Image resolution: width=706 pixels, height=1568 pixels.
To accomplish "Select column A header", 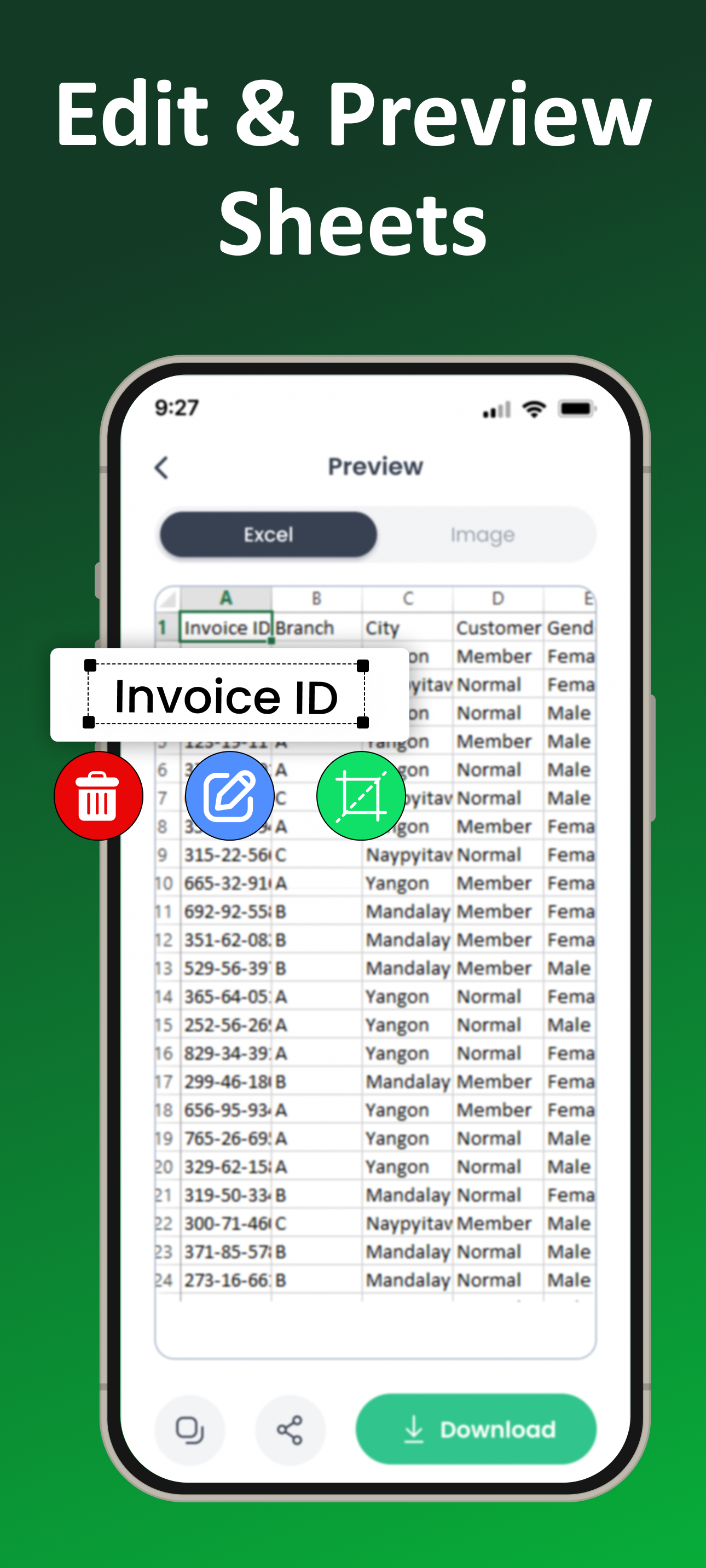I will (226, 598).
